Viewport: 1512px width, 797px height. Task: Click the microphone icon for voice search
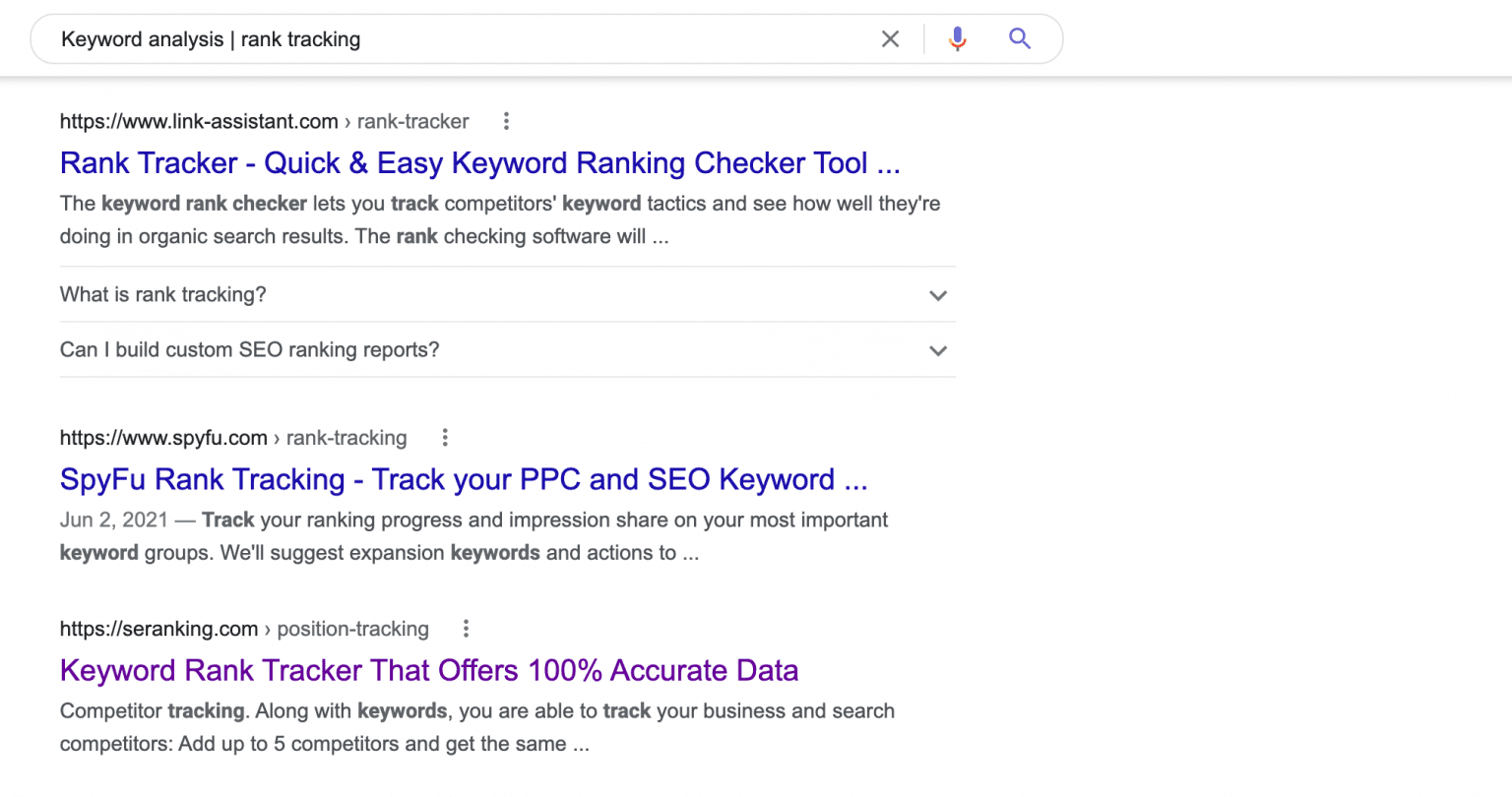tap(956, 38)
